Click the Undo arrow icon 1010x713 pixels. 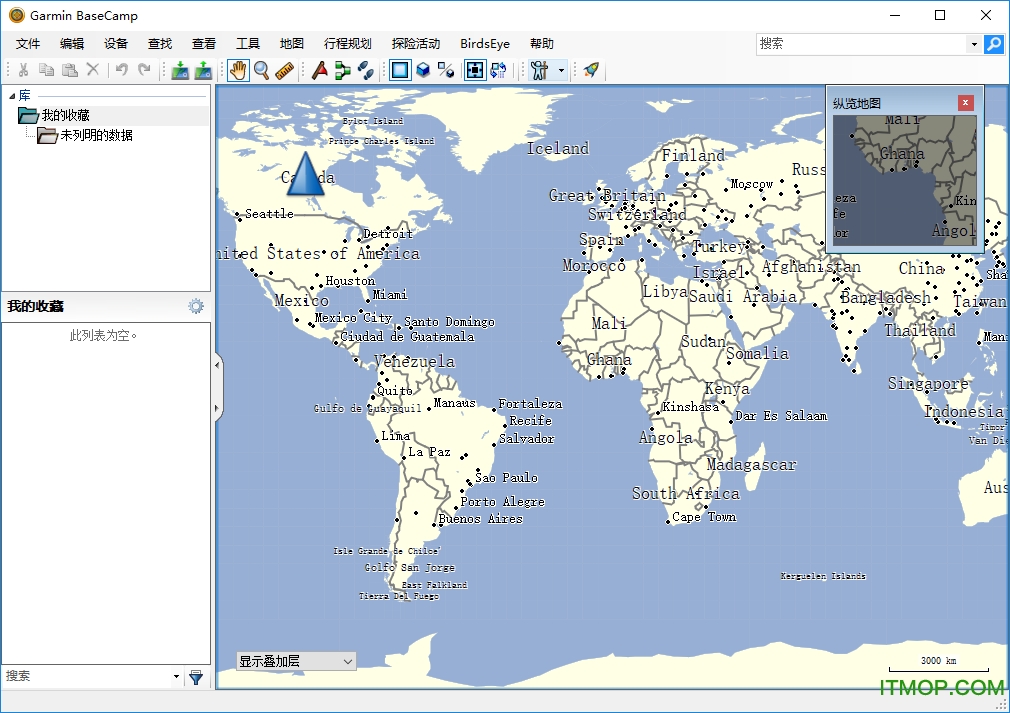(x=121, y=70)
